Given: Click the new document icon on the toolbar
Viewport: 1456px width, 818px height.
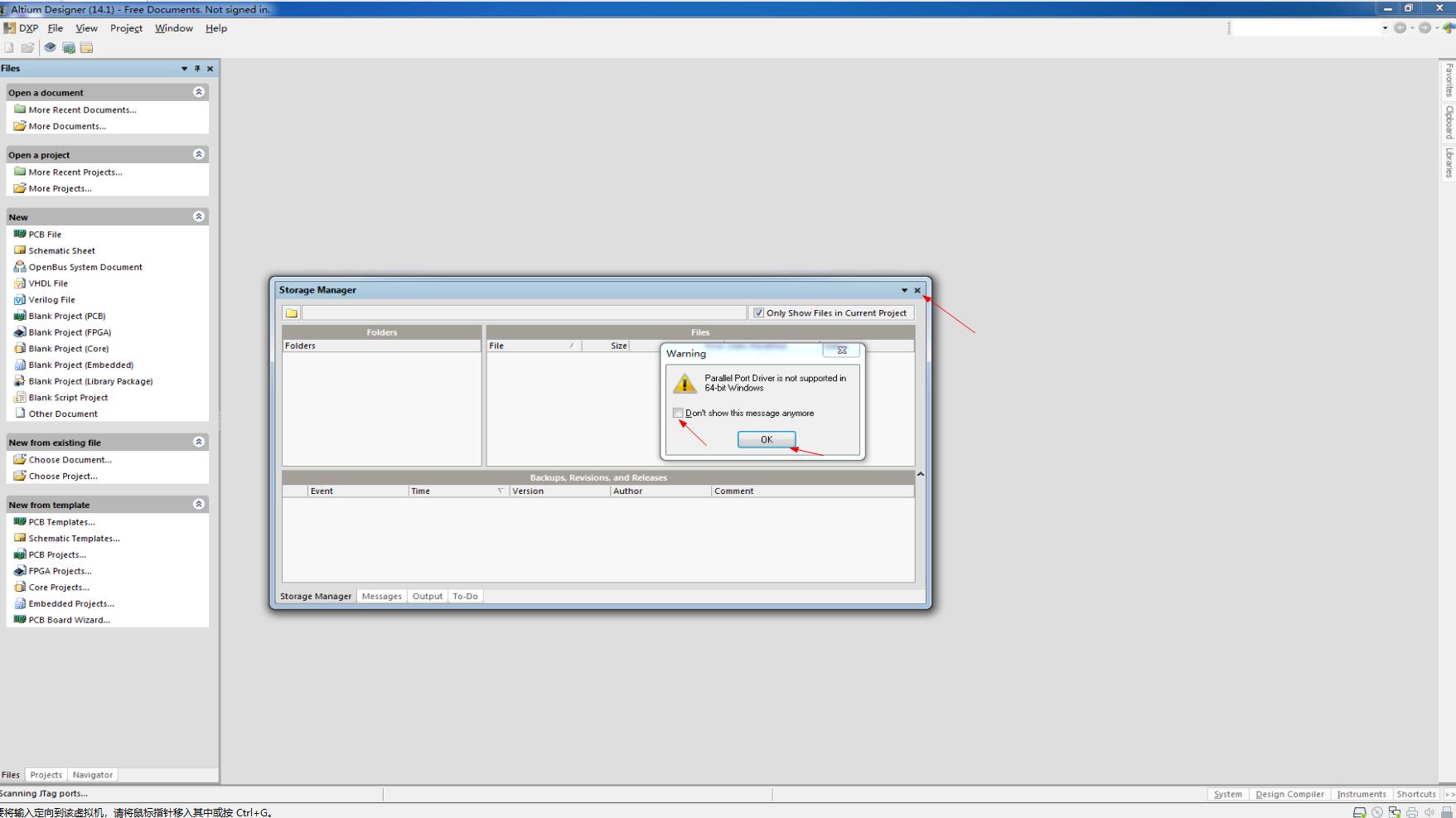Looking at the screenshot, I should pos(8,47).
